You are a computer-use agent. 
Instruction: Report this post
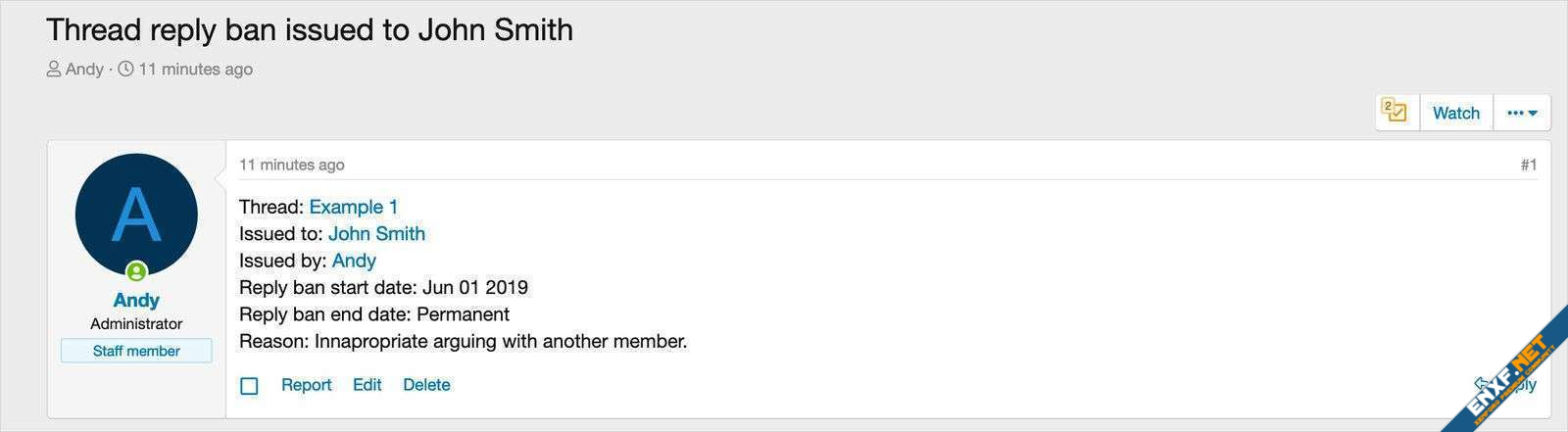pyautogui.click(x=306, y=385)
